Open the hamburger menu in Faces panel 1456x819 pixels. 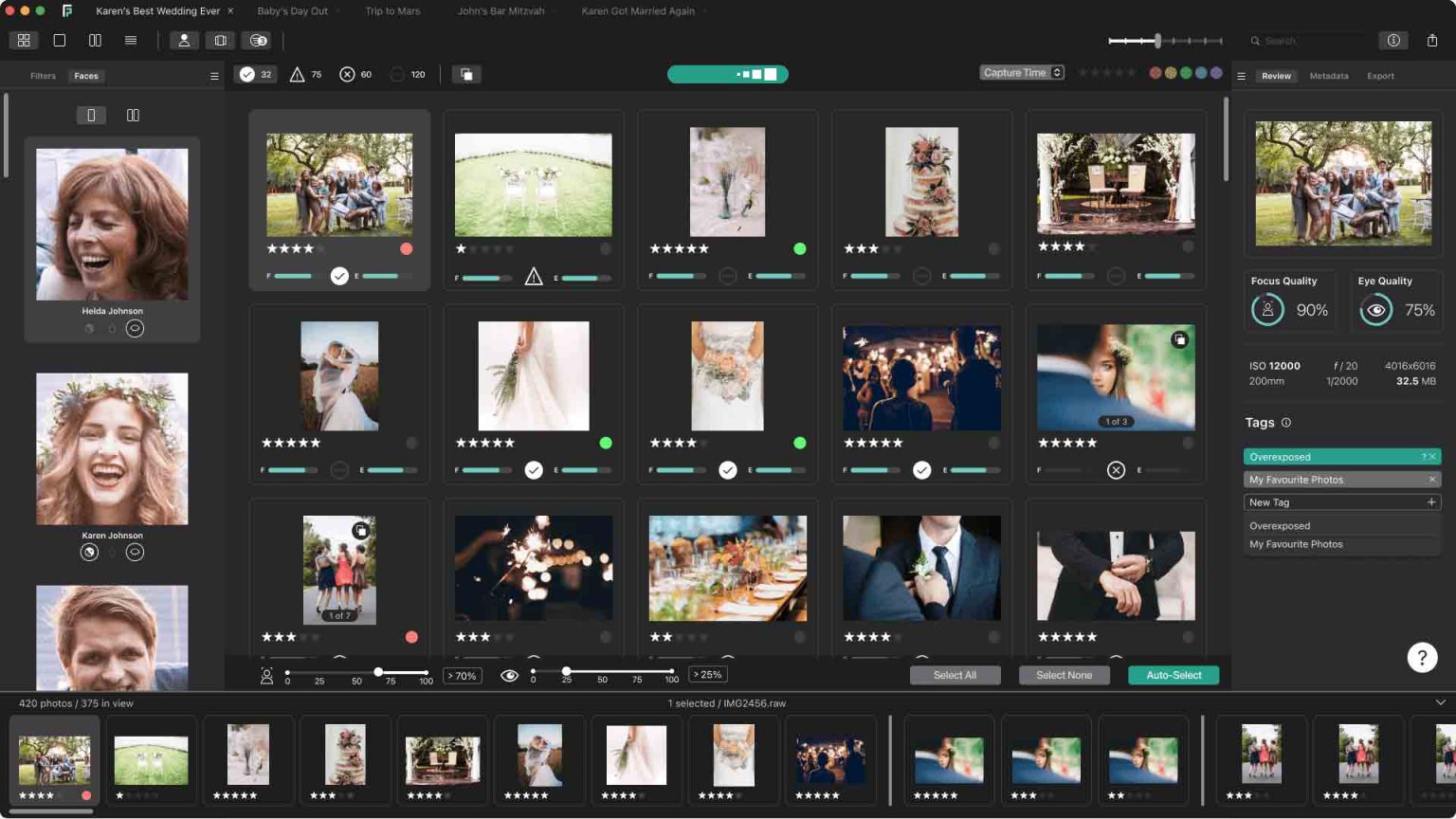click(x=214, y=76)
